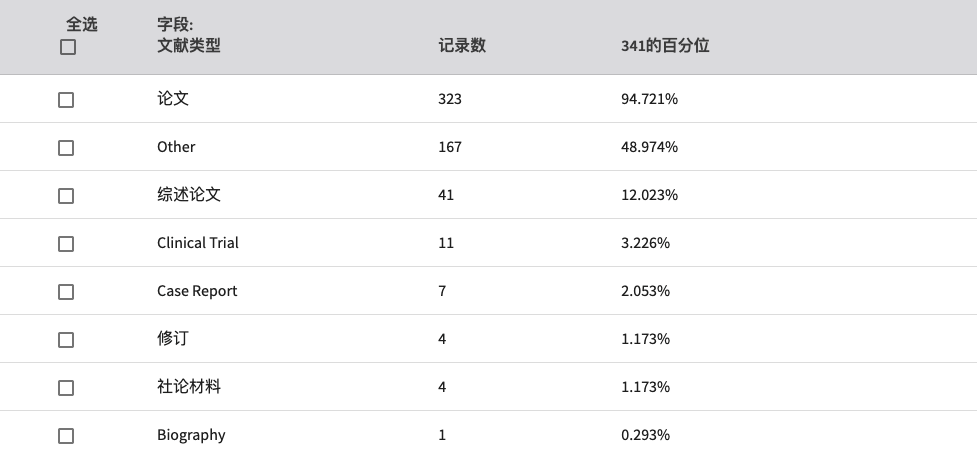
Task: Tick the 社论材料 row checkbox
Action: pos(66,388)
